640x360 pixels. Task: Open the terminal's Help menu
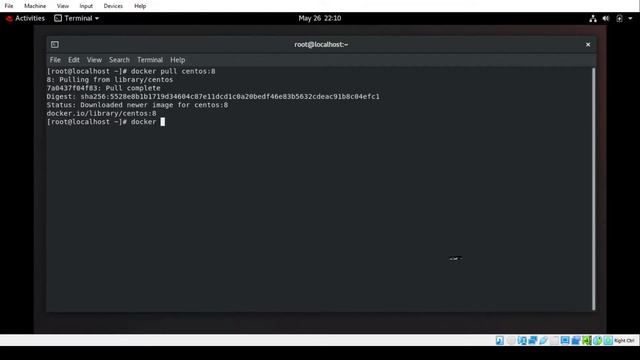click(x=178, y=60)
